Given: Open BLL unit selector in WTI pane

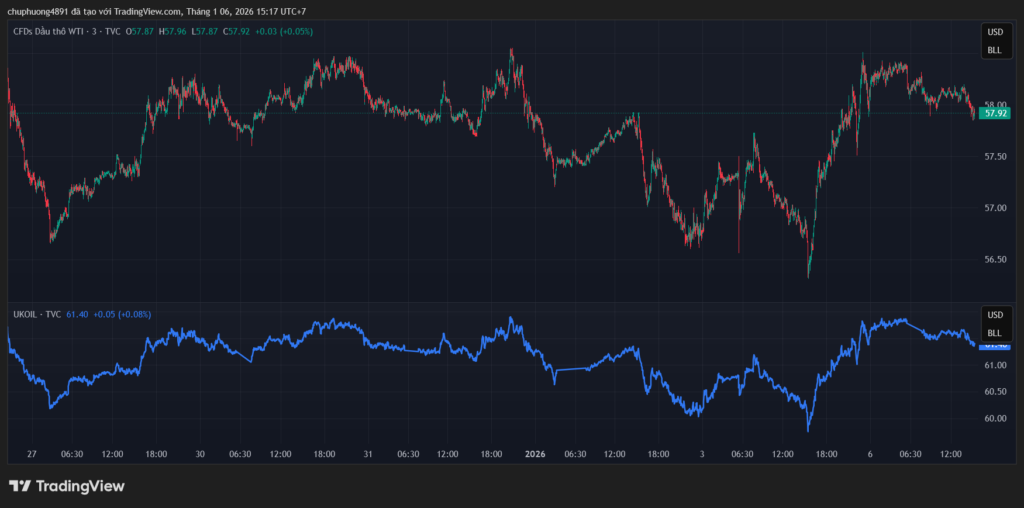Looking at the screenshot, I should coord(994,49).
